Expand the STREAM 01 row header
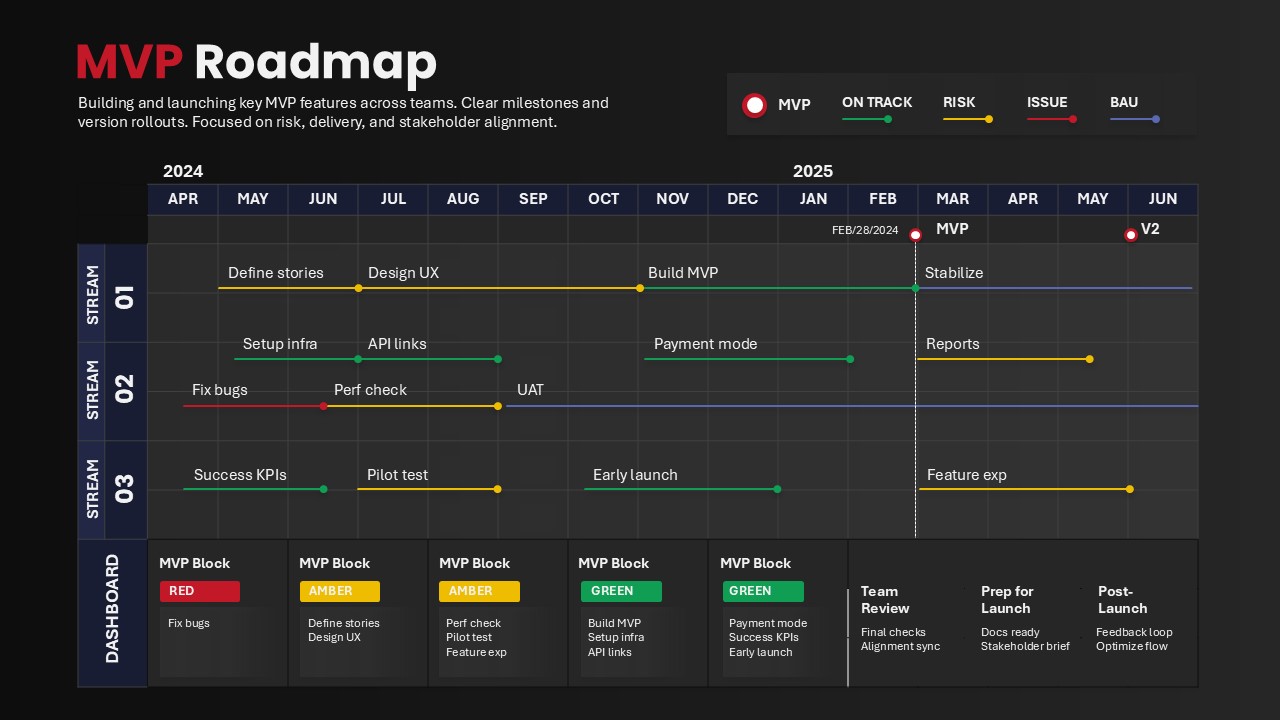 [111, 293]
